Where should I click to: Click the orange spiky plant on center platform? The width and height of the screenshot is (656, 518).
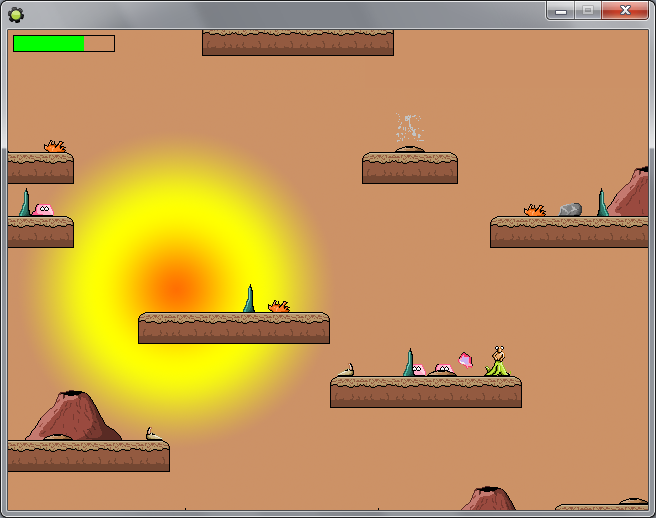tap(279, 306)
